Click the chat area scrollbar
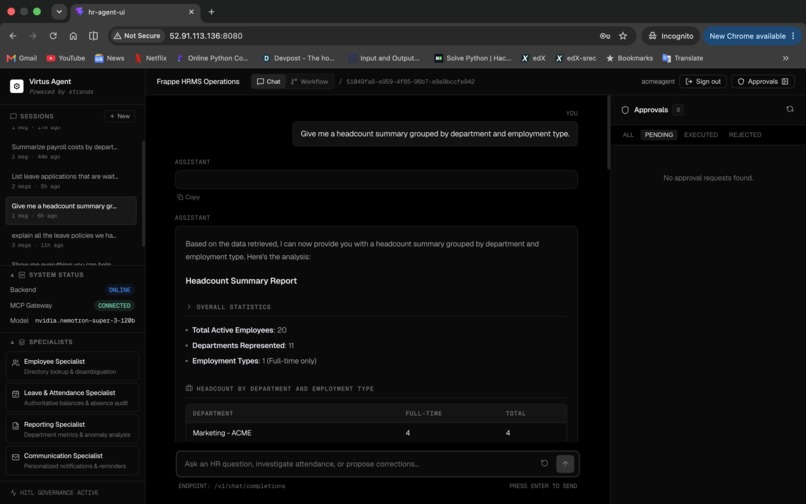 [x=609, y=133]
